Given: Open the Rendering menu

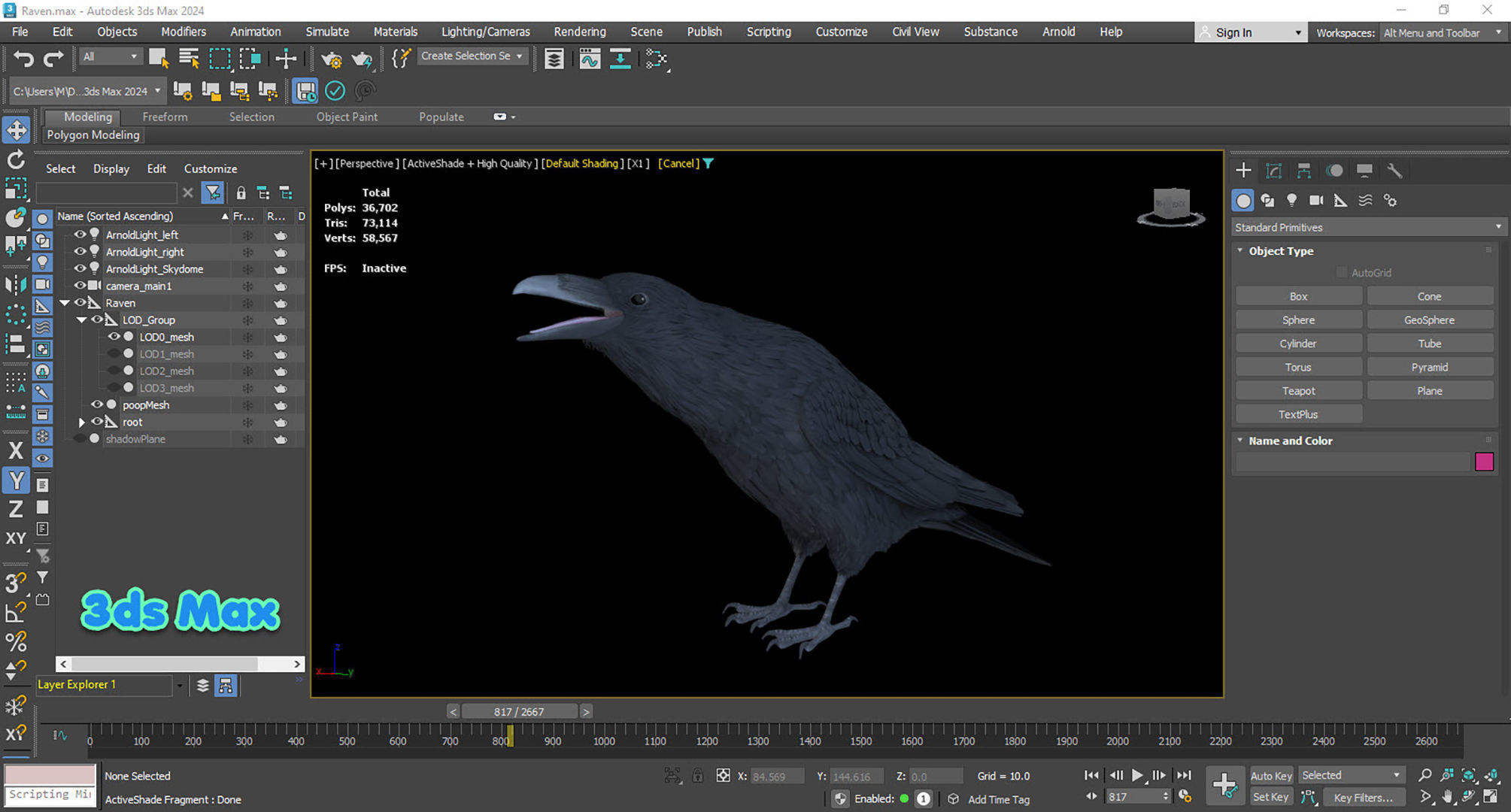Looking at the screenshot, I should 579,32.
